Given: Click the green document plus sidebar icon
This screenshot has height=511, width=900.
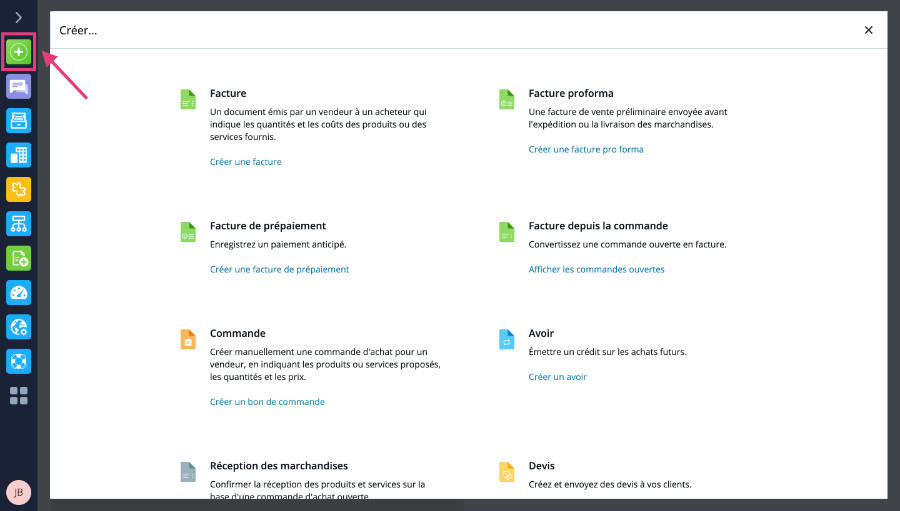Looking at the screenshot, I should click(x=19, y=258).
